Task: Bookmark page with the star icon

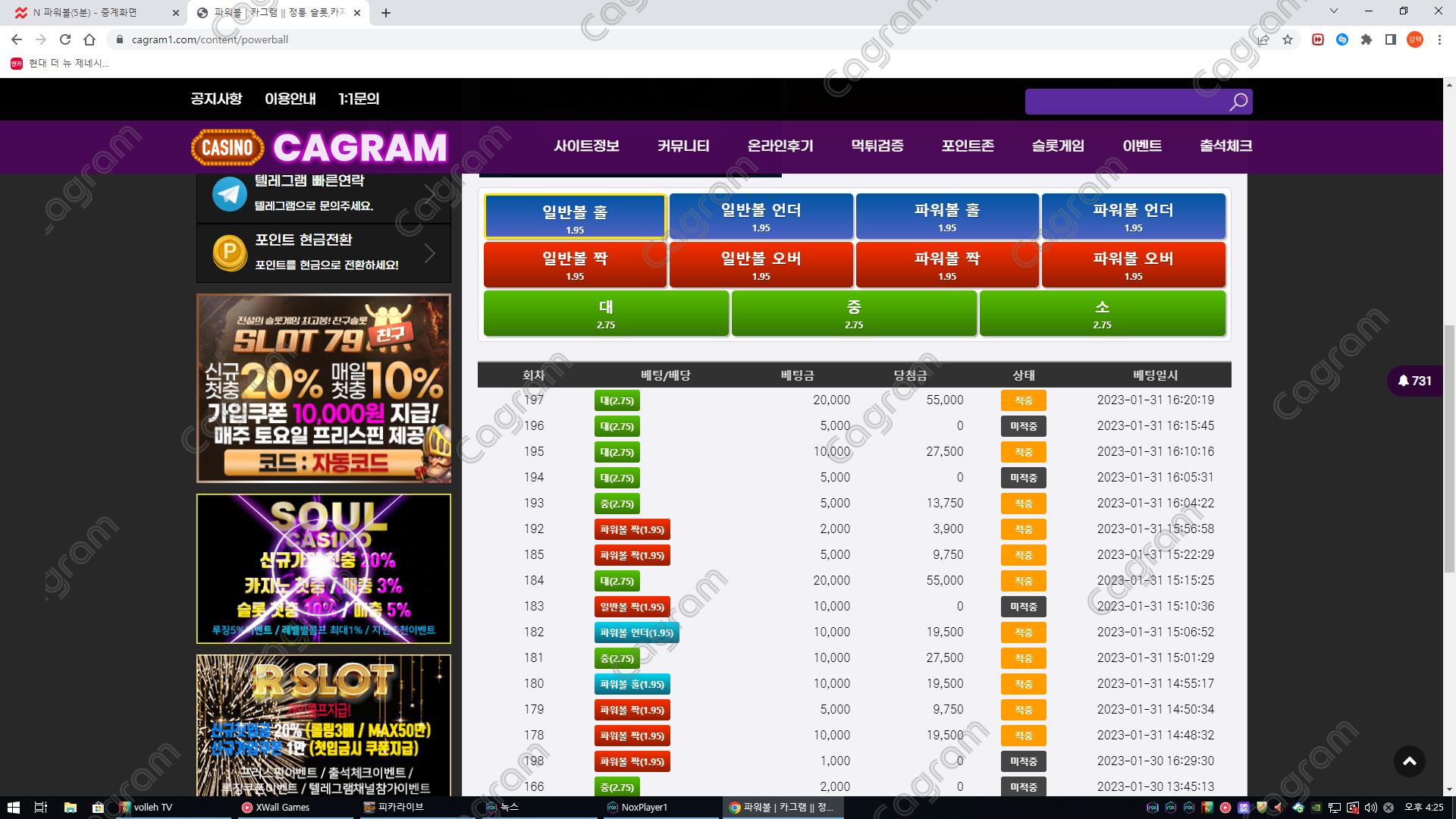Action: pos(1288,39)
